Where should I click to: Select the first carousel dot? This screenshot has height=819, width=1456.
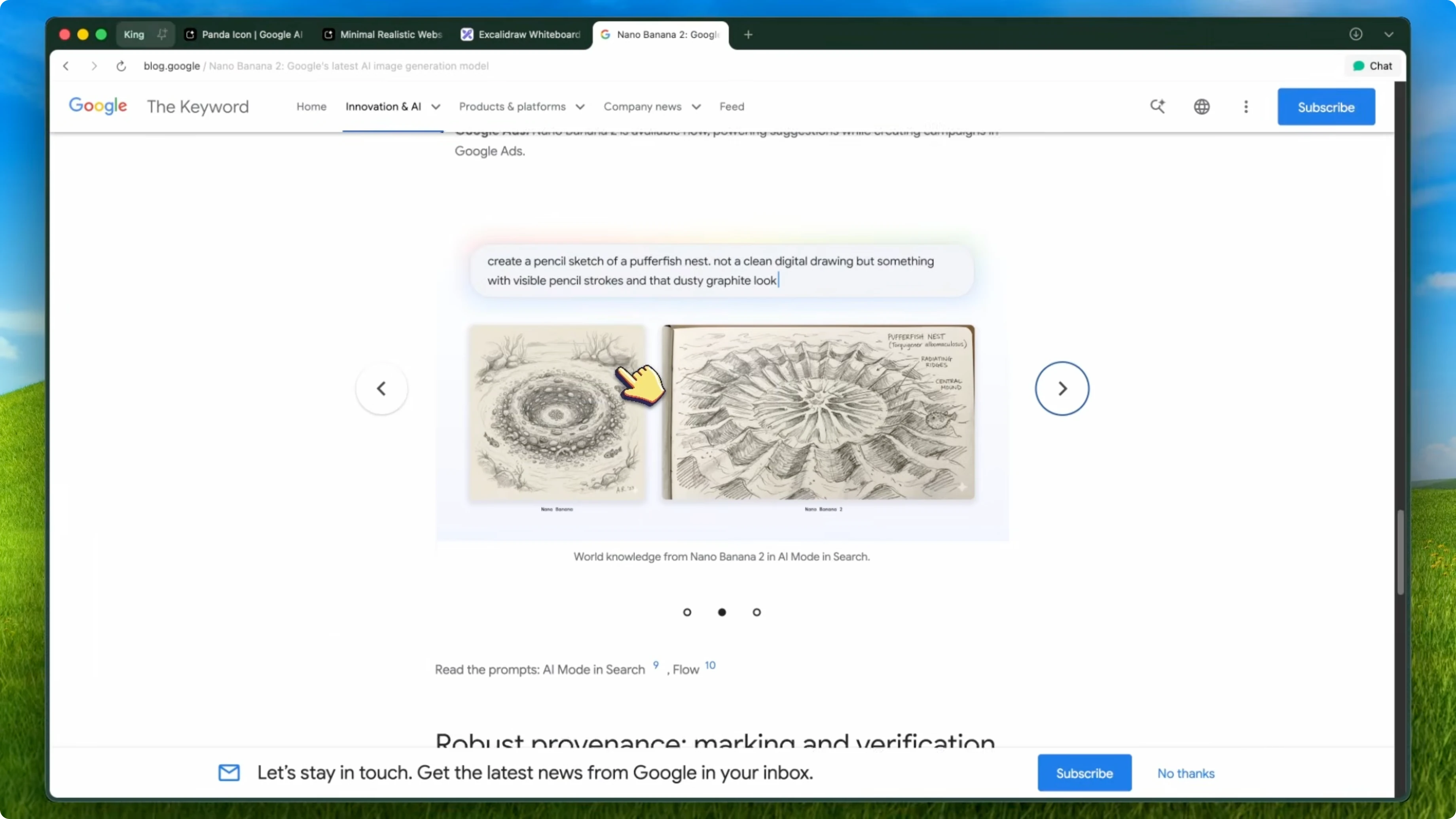tap(687, 612)
